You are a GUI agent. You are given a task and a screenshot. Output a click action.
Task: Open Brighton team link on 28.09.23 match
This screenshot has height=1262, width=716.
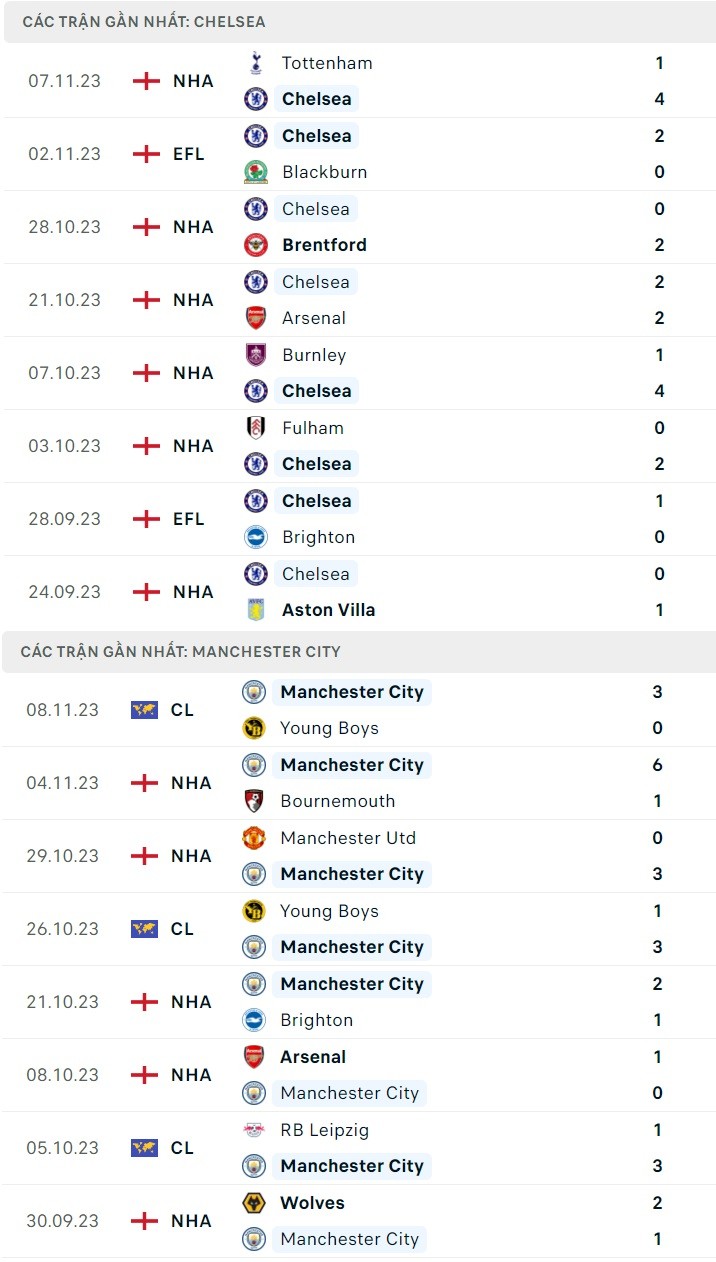(318, 537)
